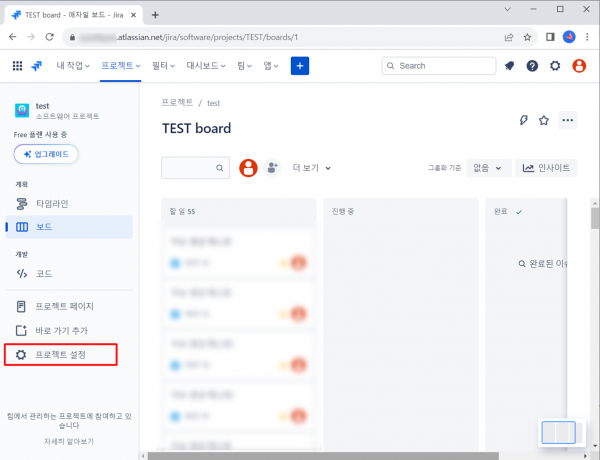Open the Jira app switcher grid icon
600x460 pixels.
(x=17, y=66)
